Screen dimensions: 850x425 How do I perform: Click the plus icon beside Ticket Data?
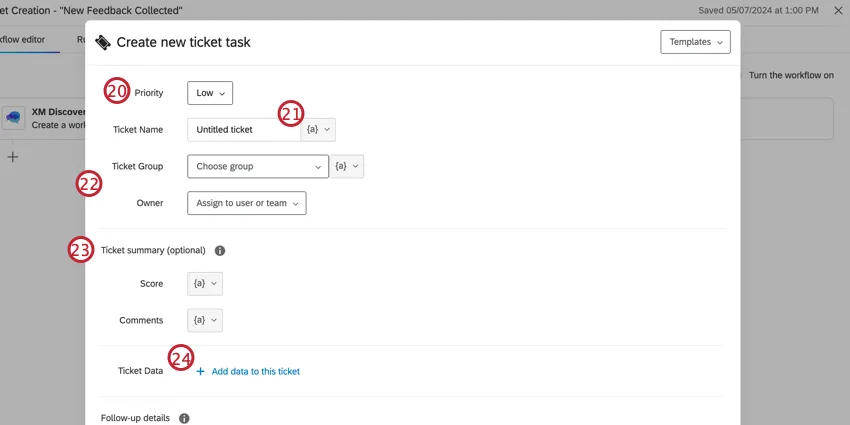coord(200,371)
